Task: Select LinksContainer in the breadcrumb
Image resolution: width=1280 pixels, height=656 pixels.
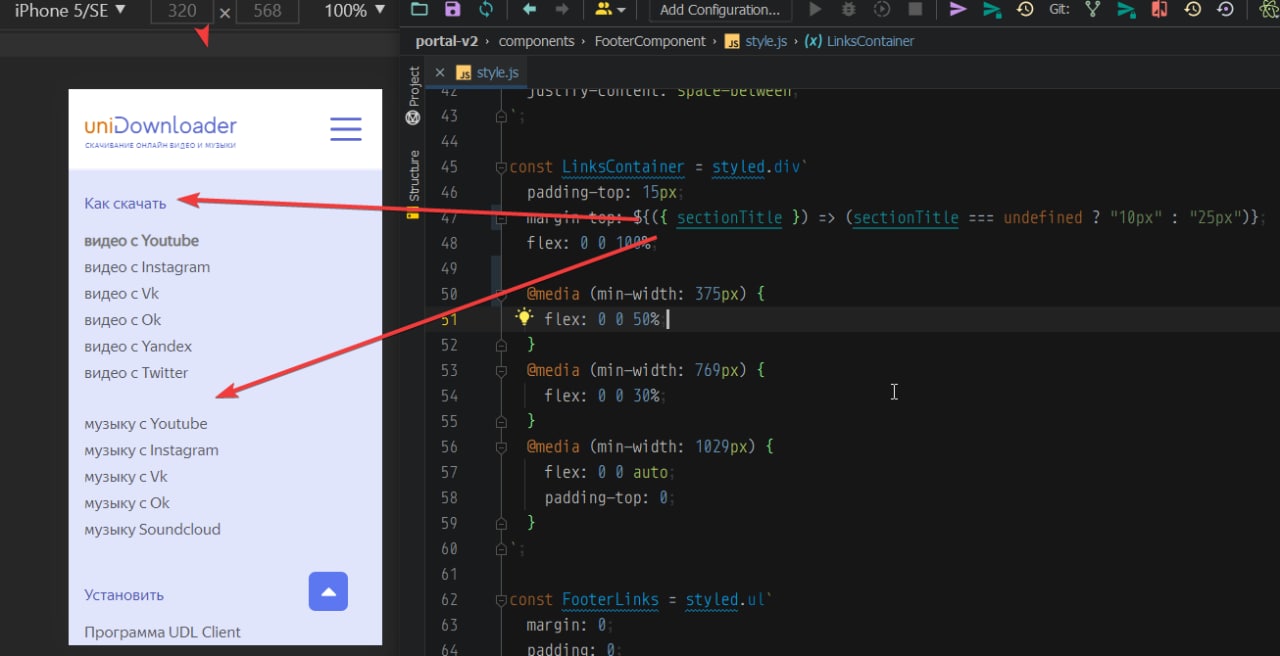Action: point(860,41)
